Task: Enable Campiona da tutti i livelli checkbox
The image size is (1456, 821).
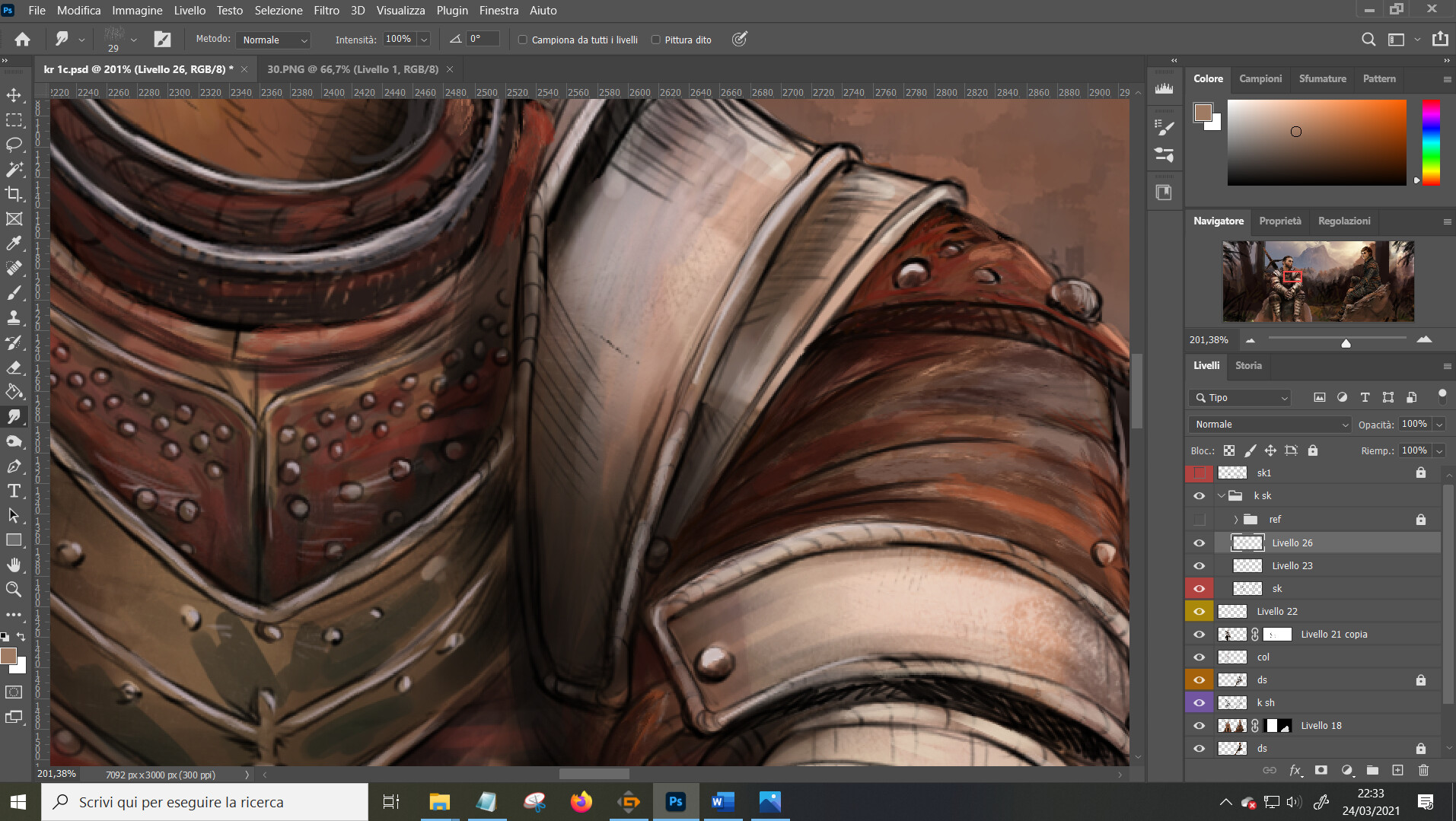Action: click(x=523, y=40)
